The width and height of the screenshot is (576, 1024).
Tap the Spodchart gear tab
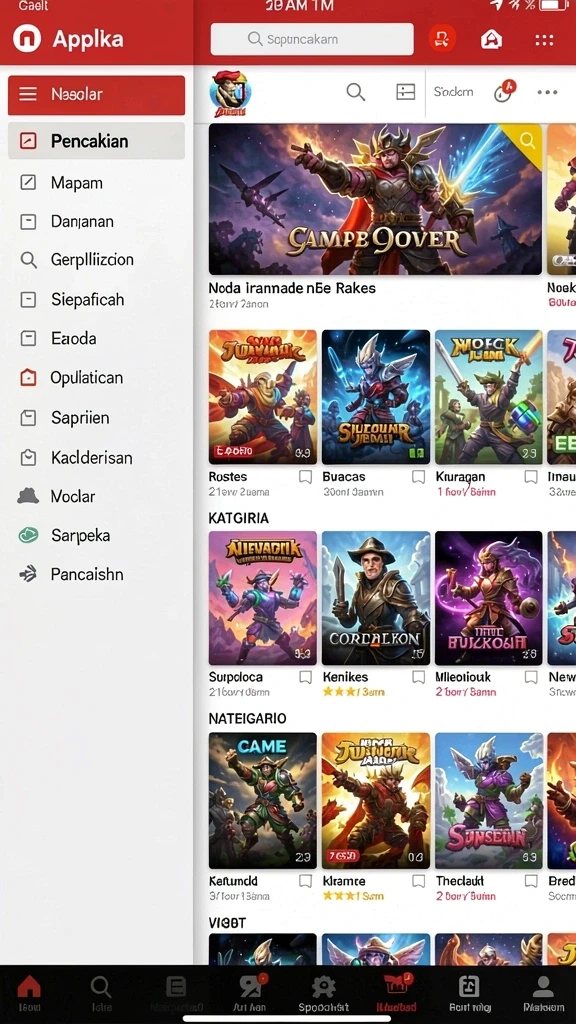point(323,993)
